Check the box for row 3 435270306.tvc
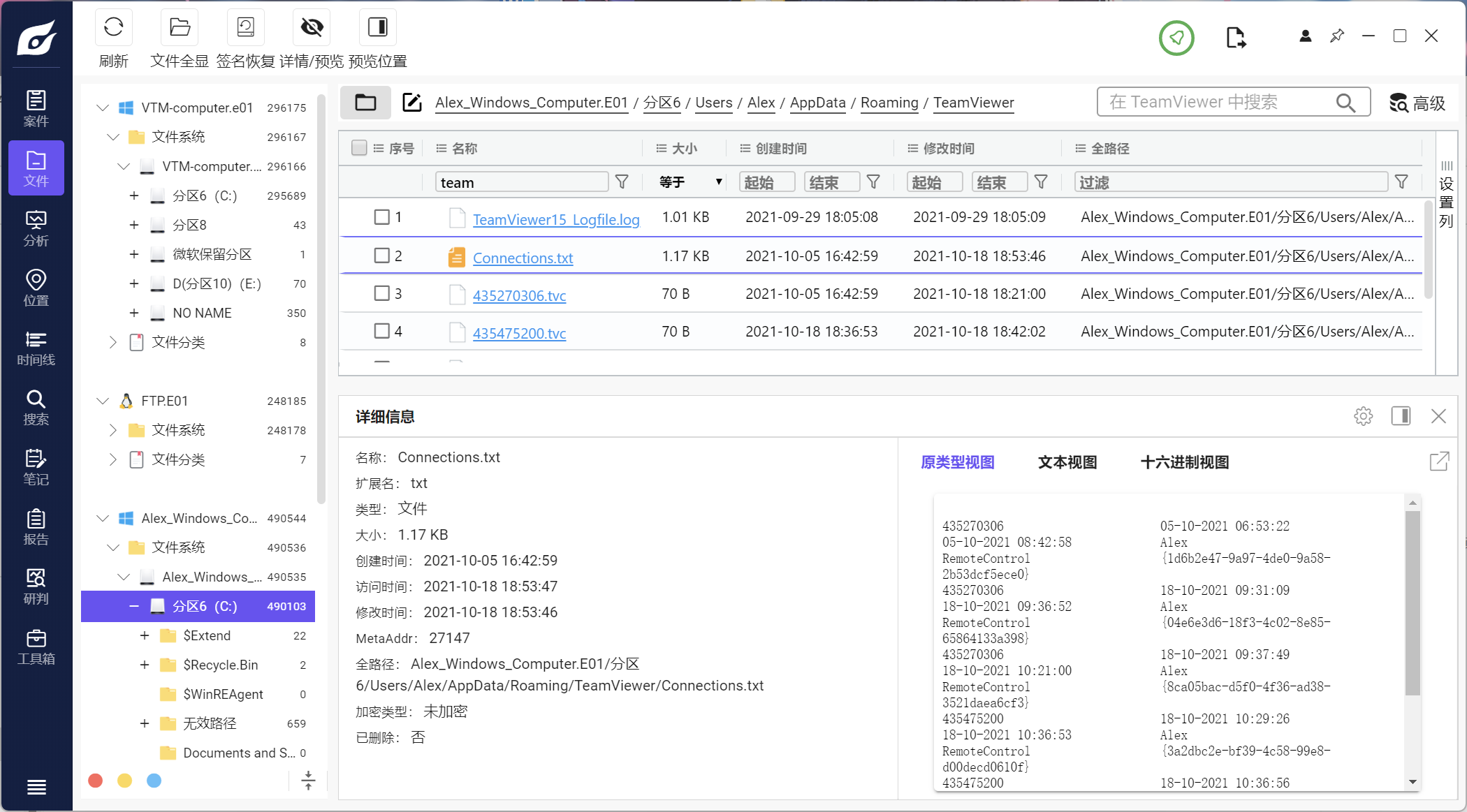The height and width of the screenshot is (812, 1467). [381, 293]
